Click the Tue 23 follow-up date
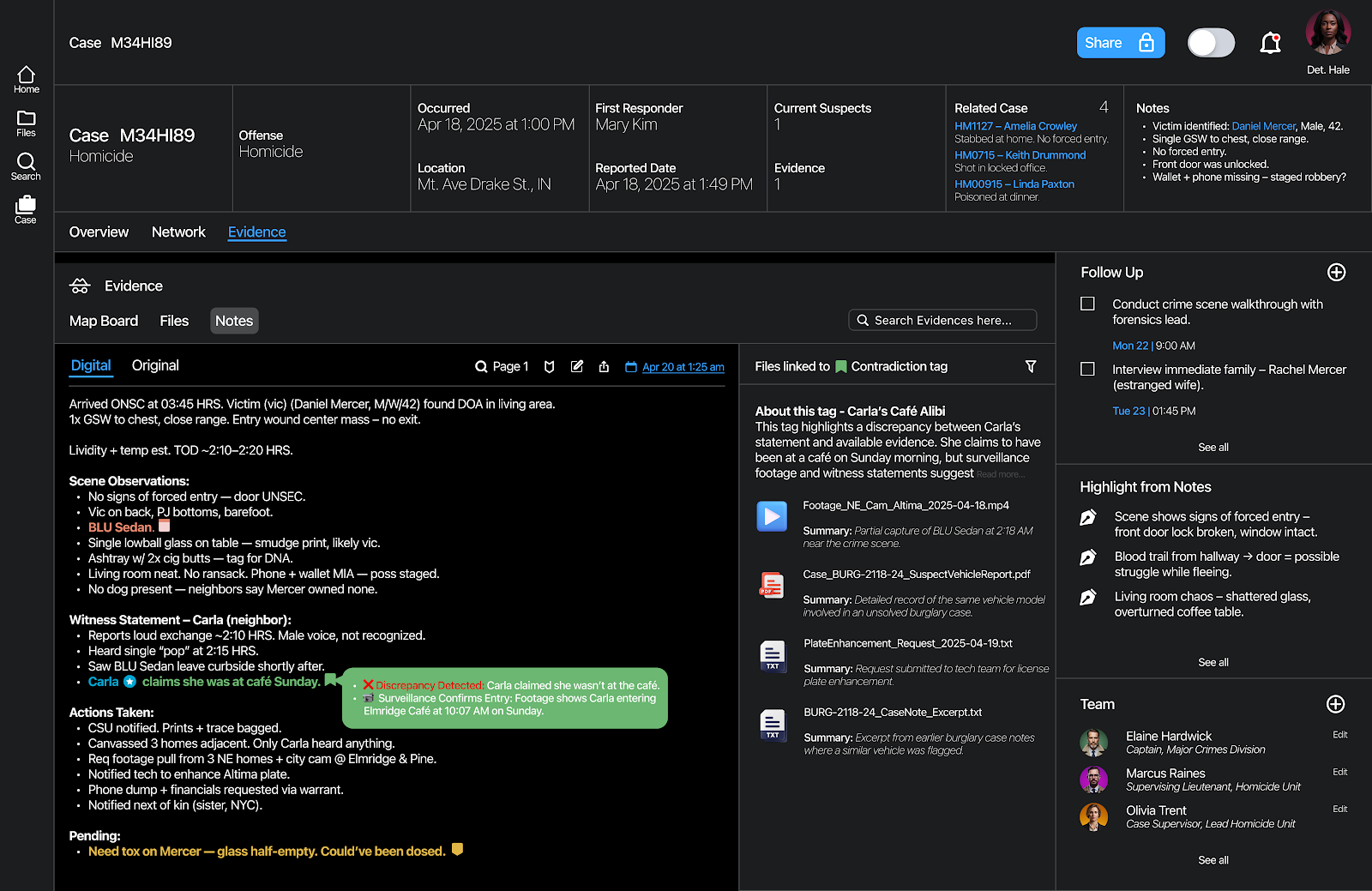 pyautogui.click(x=1128, y=412)
